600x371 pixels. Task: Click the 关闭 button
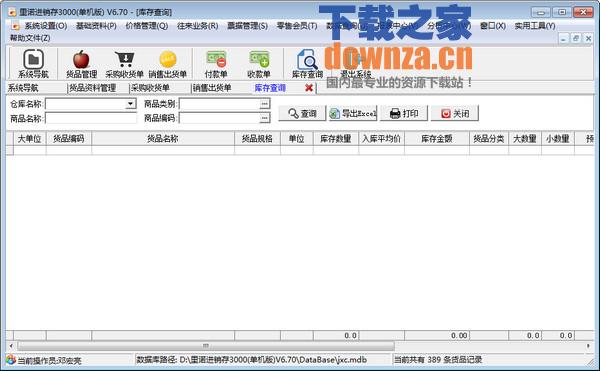pos(455,114)
